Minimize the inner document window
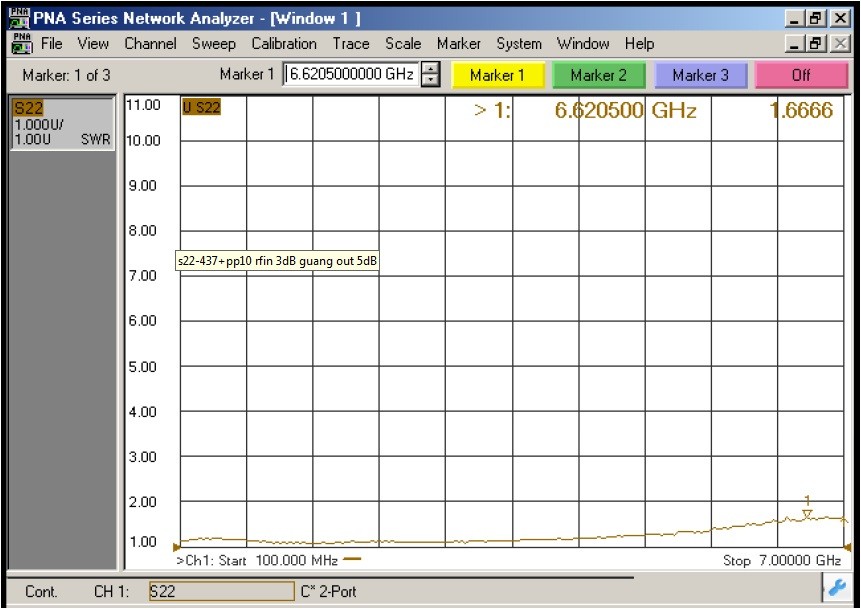861x609 pixels. click(x=795, y=43)
